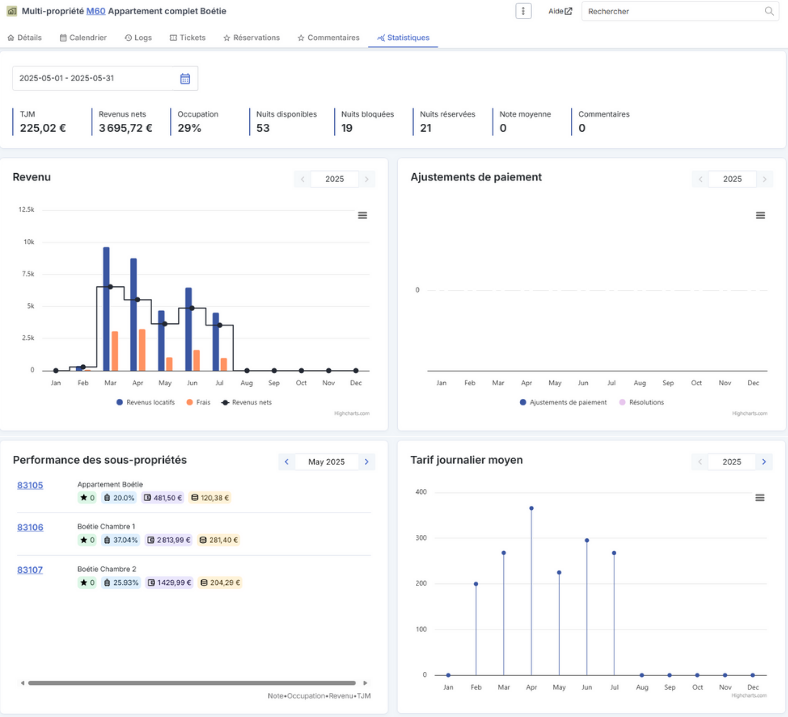Screen dimensions: 788x717
Task: Open sub-property 83106 link
Action: coord(30,527)
